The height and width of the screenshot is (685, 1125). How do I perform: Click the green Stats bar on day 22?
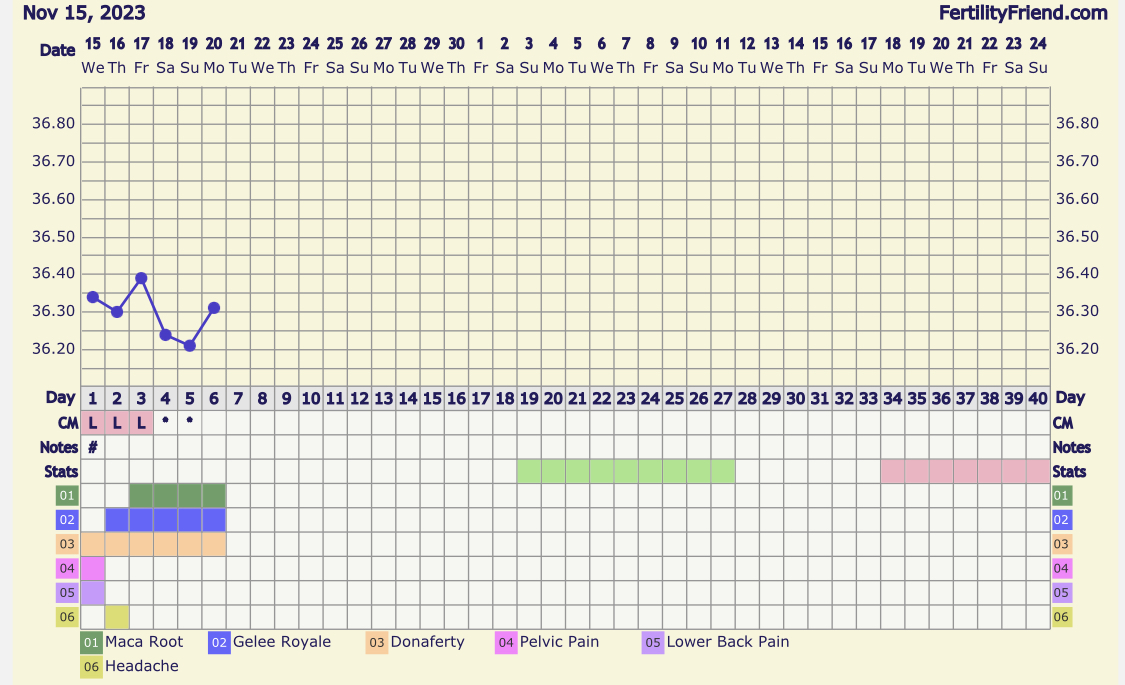point(601,471)
